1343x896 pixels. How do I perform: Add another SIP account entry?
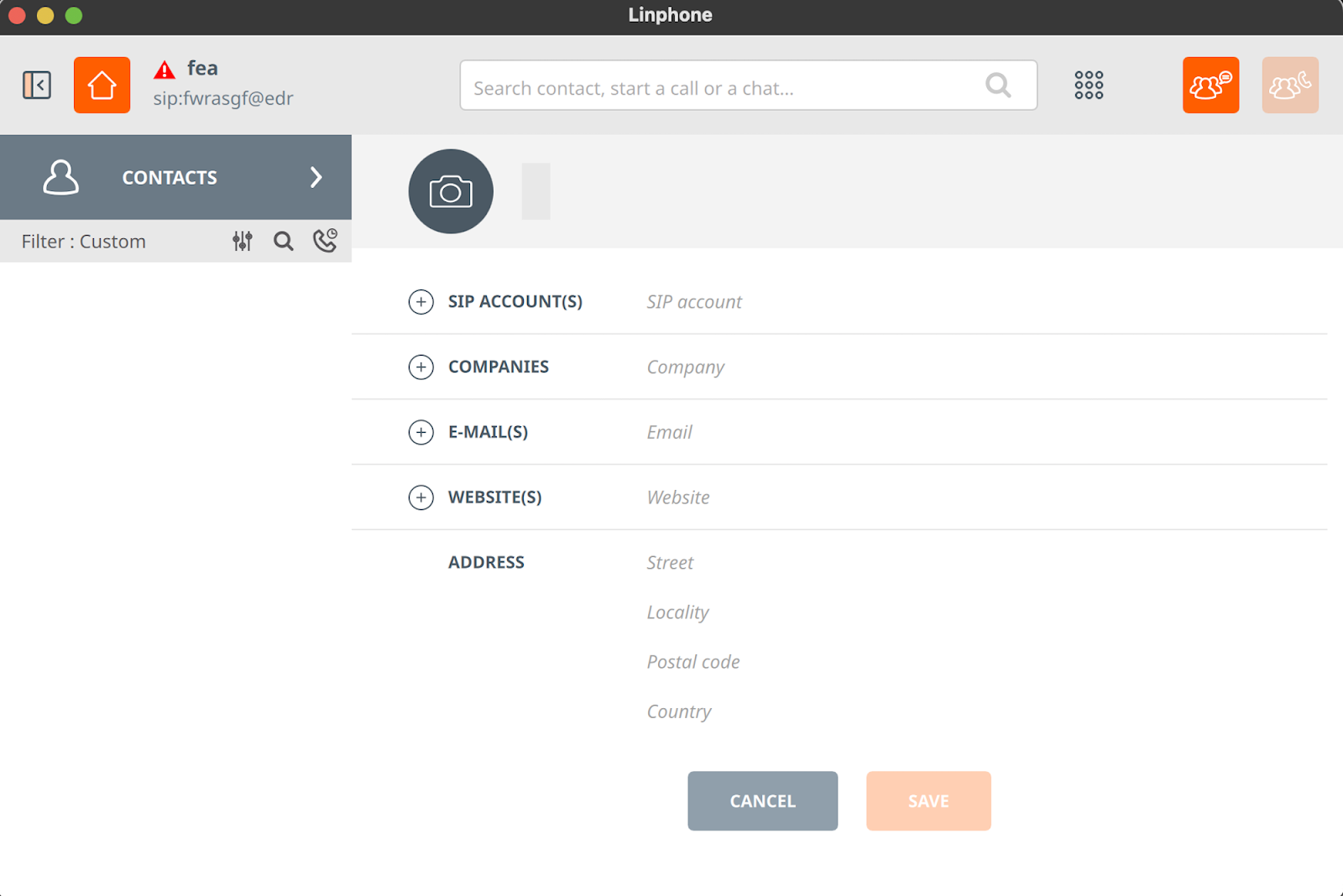coord(421,302)
